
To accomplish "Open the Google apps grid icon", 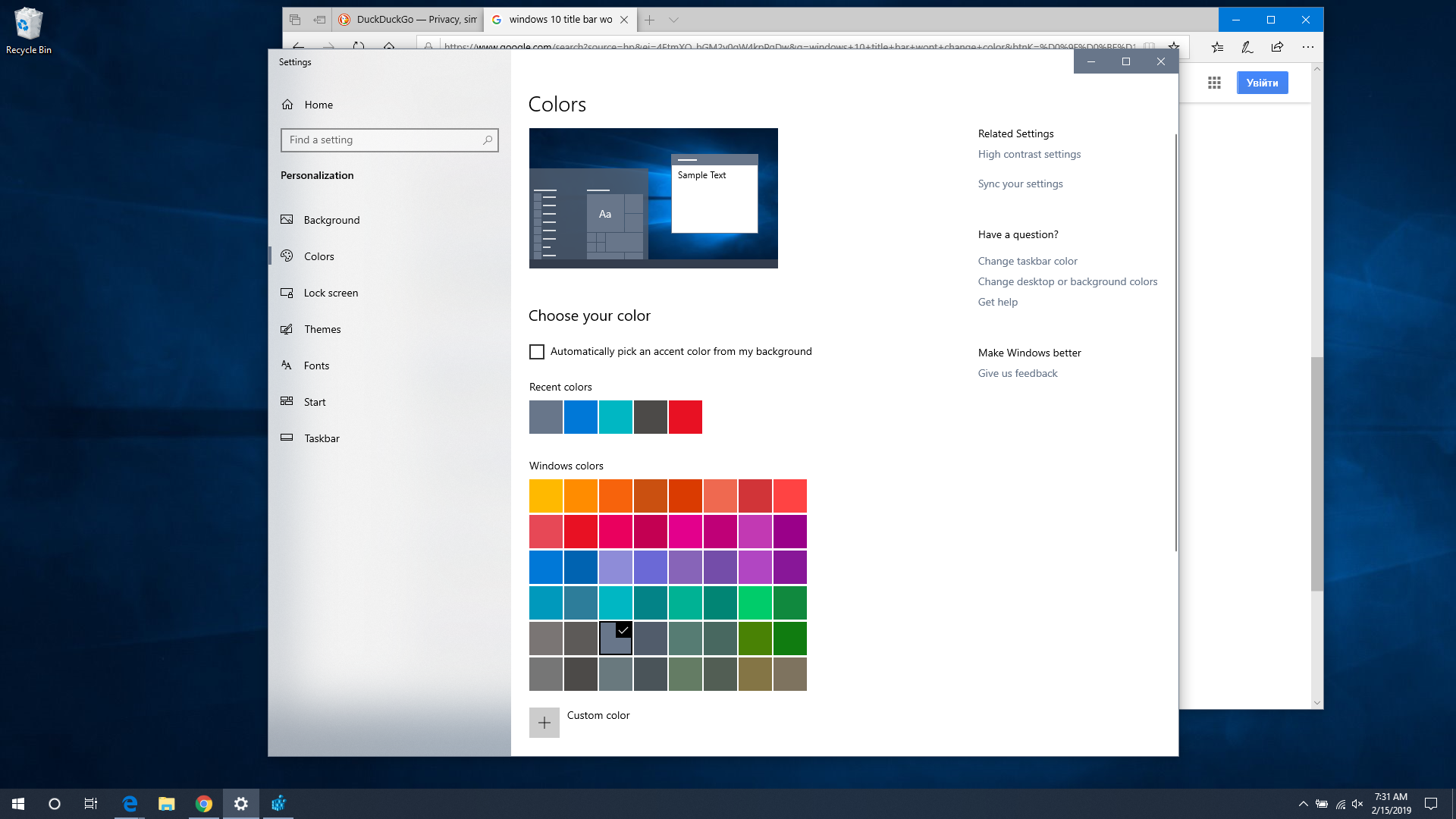I will point(1214,83).
